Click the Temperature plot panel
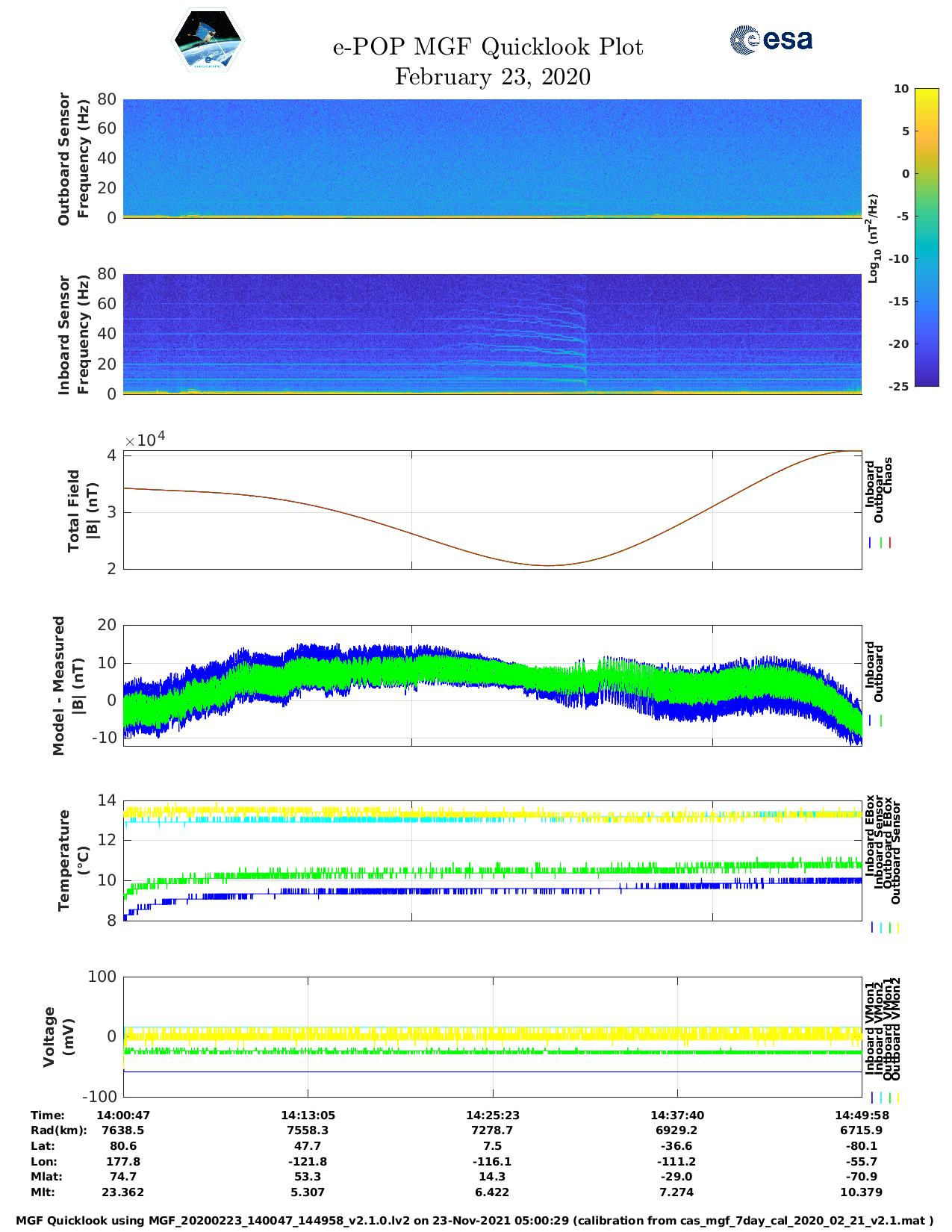The image size is (952, 1232). (492, 860)
